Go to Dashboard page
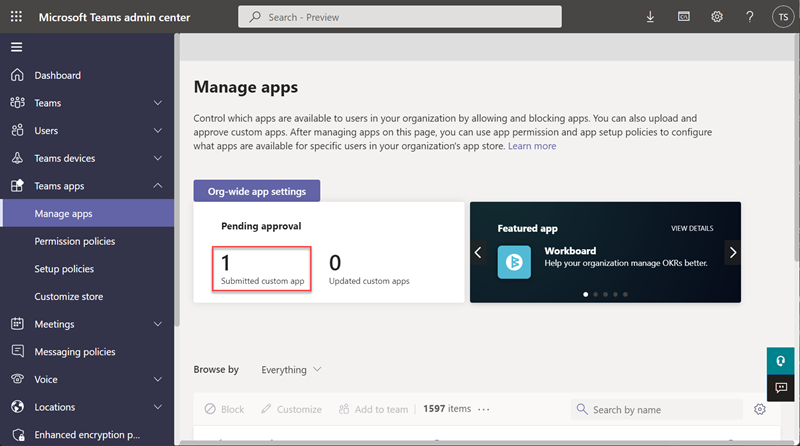 point(58,75)
